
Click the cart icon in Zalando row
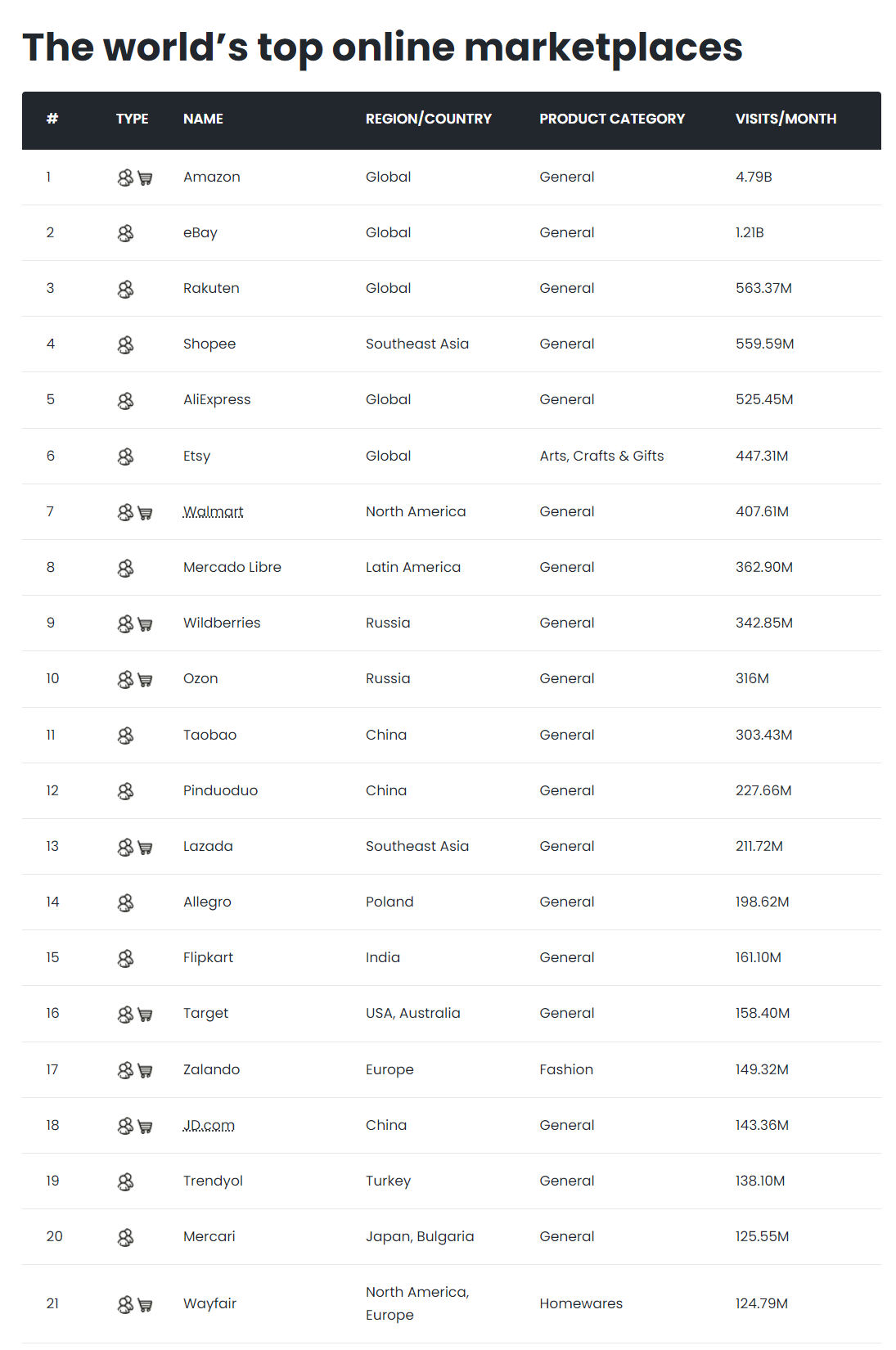pyautogui.click(x=145, y=1070)
